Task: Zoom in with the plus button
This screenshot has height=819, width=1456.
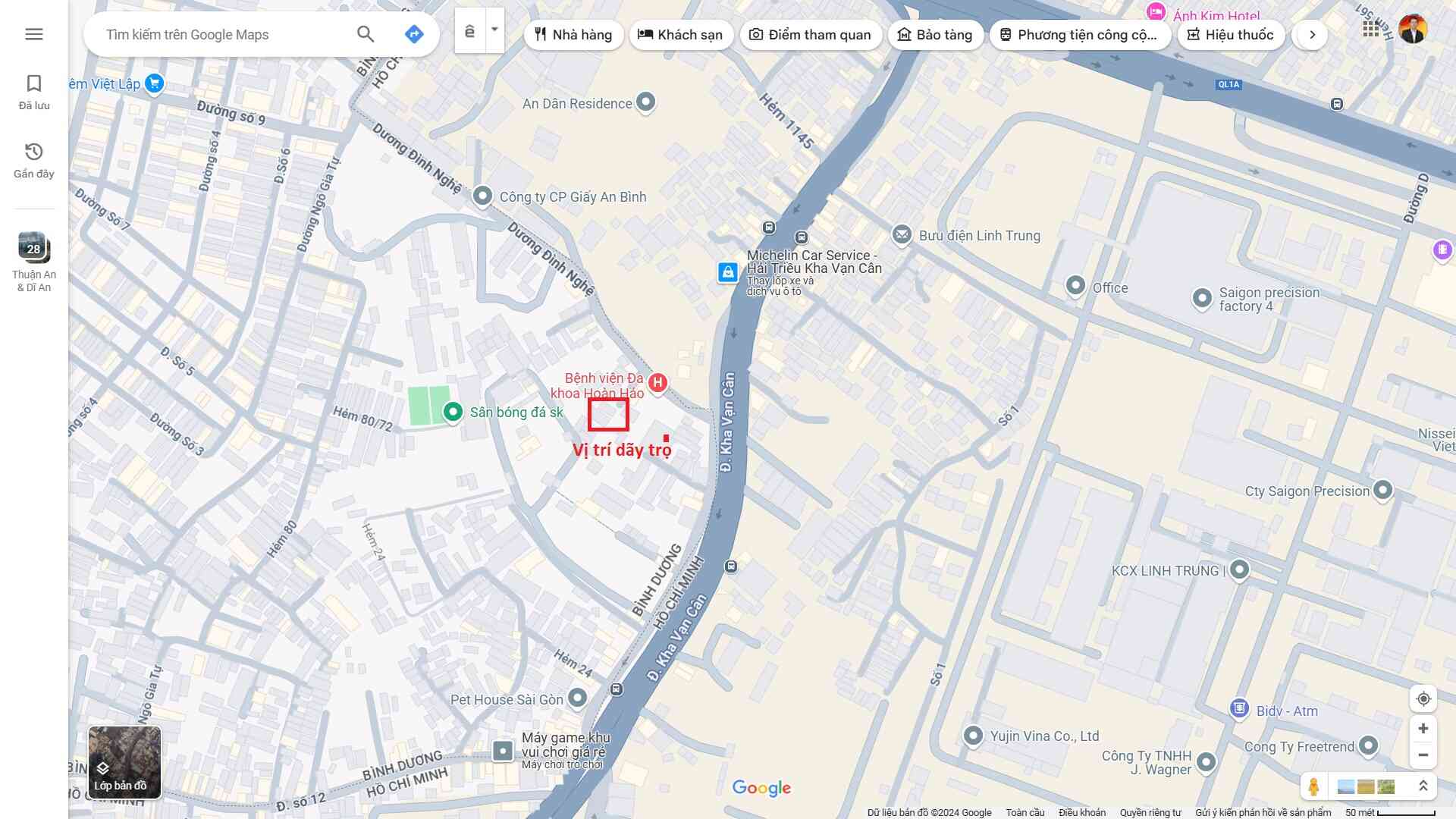Action: [x=1423, y=729]
